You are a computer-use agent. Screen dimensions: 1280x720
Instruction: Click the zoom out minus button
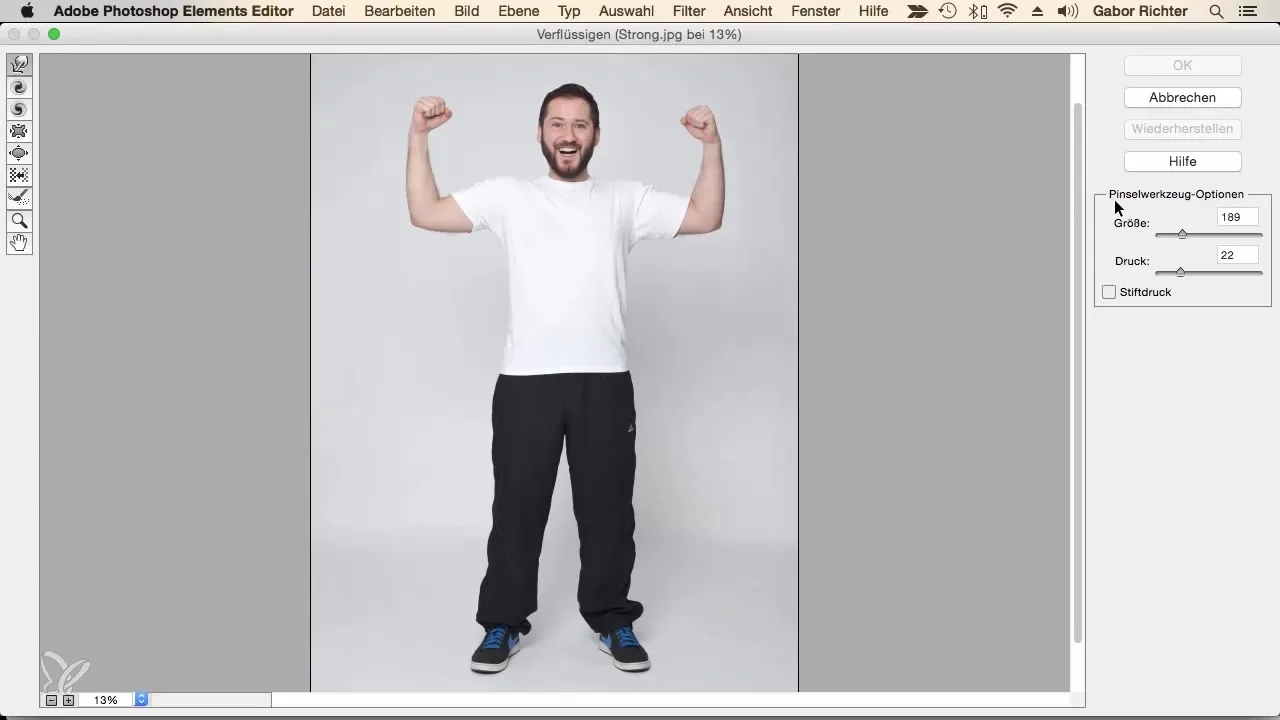coord(51,700)
